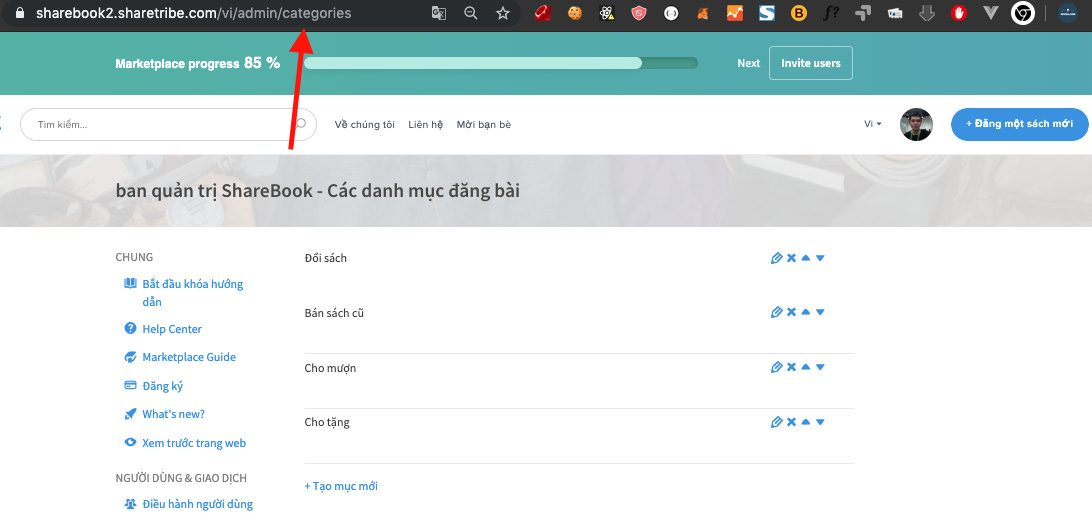Focus the Tìm kiếm search field
The image size is (1092, 513).
(168, 125)
